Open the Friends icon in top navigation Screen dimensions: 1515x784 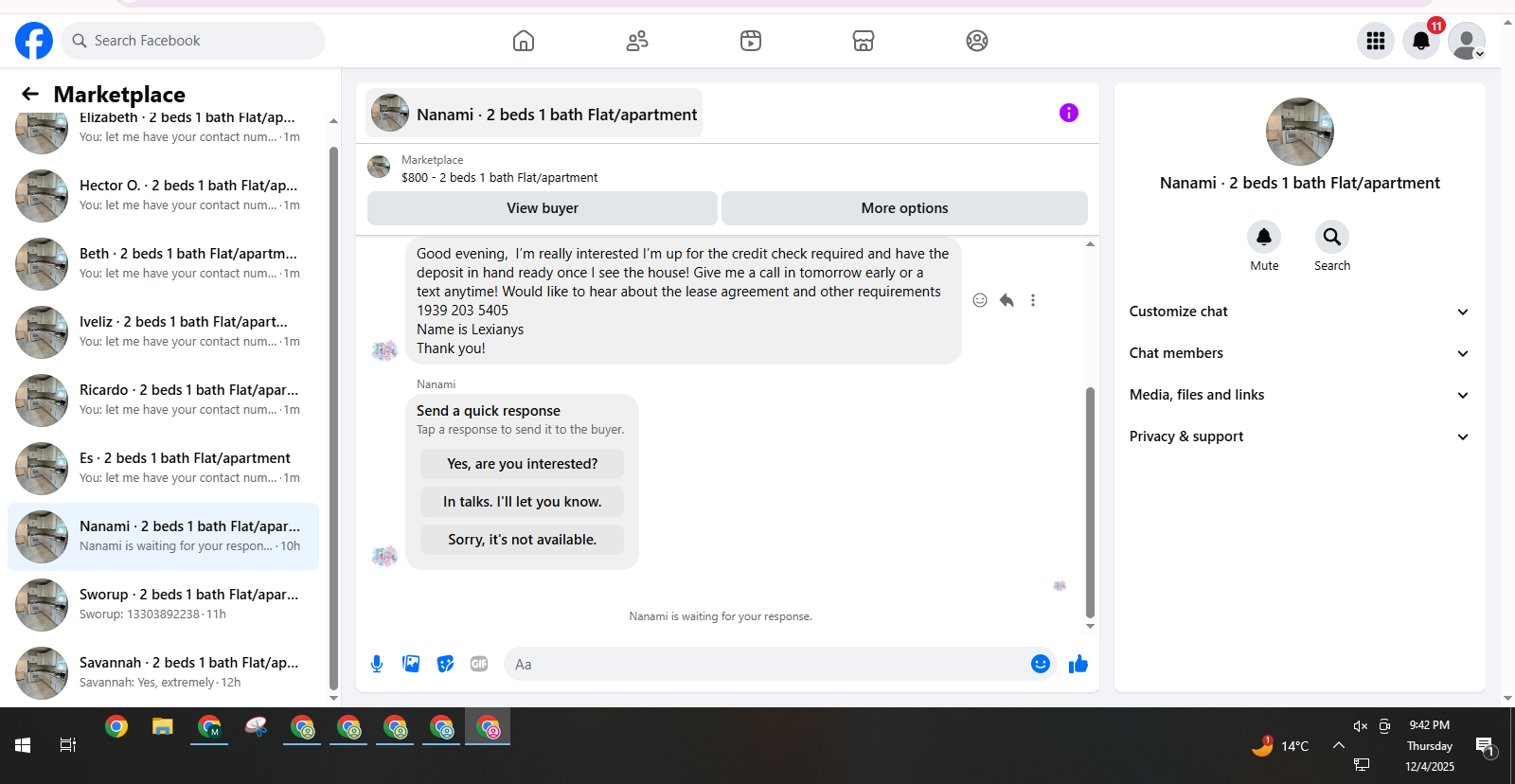[637, 41]
